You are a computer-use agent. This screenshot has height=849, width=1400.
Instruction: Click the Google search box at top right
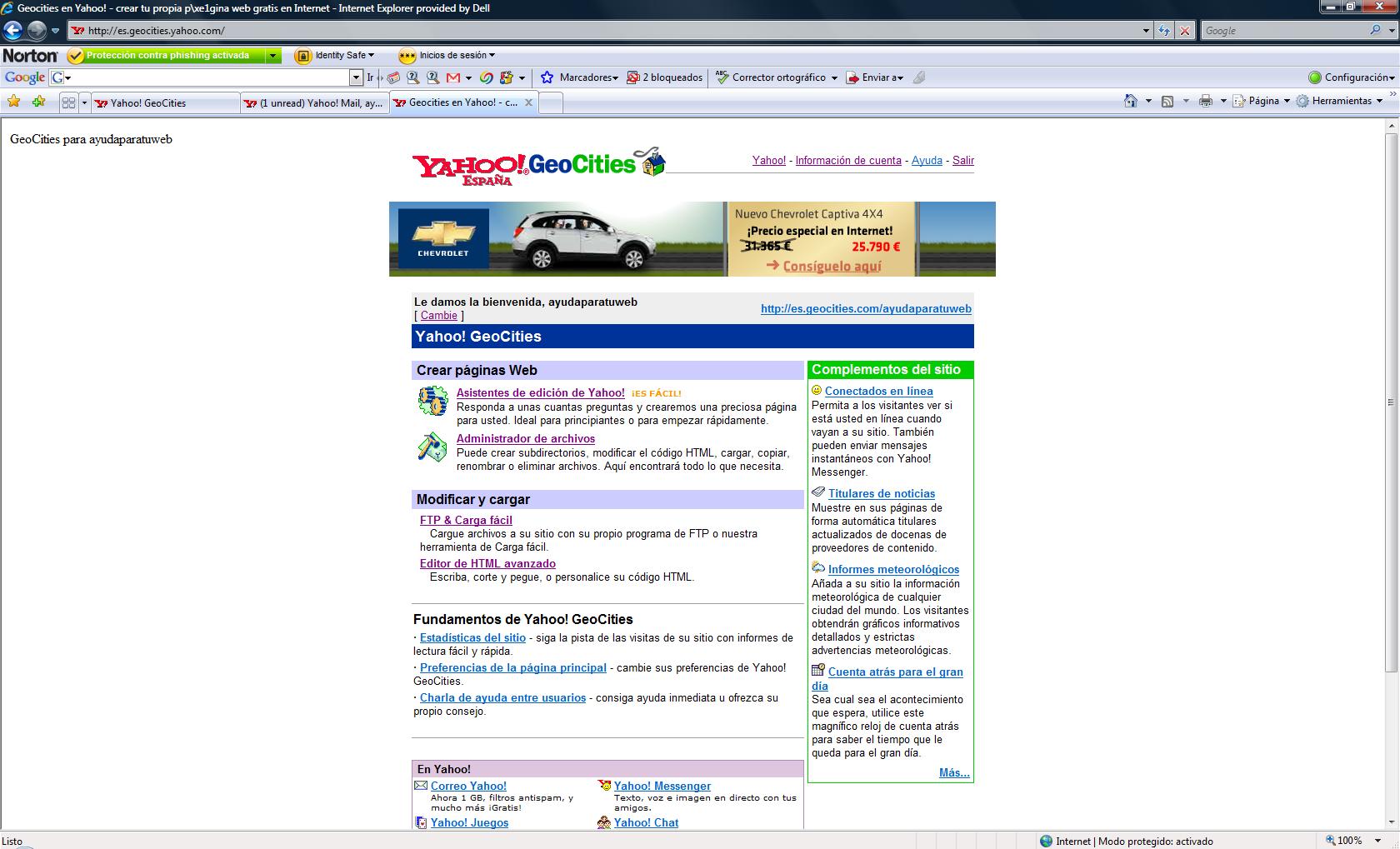click(1283, 31)
